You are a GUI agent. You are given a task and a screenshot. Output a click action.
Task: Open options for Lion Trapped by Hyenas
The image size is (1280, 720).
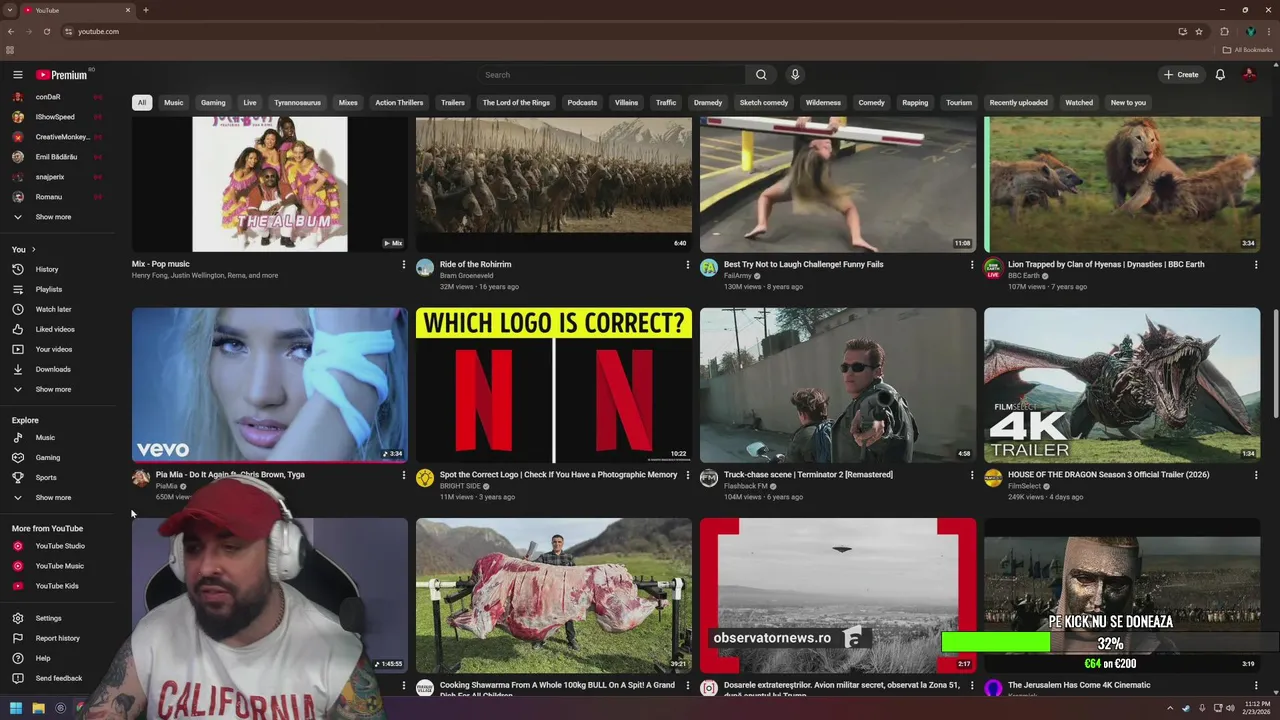(1255, 265)
